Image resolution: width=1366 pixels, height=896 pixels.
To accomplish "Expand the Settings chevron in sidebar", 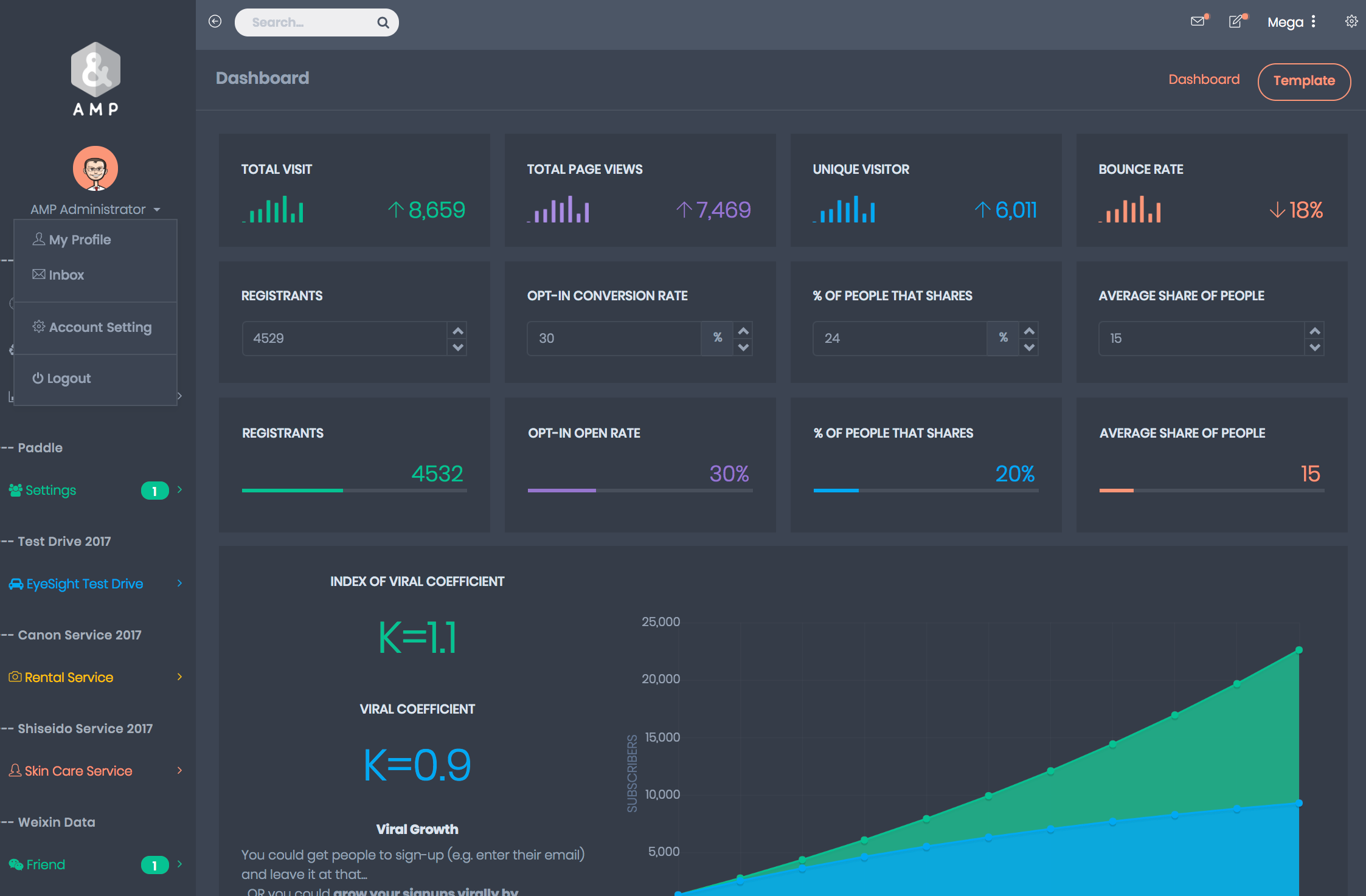I will tap(179, 489).
